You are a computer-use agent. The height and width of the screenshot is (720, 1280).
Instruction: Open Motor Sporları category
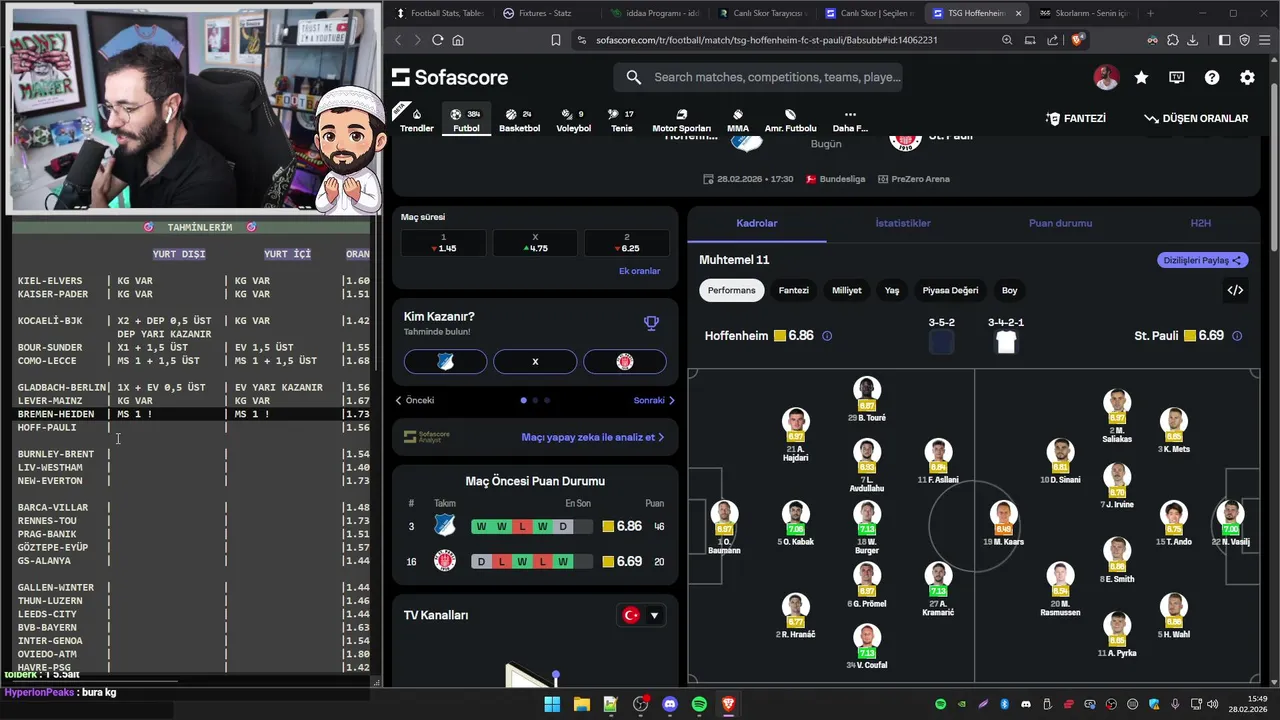coord(682,120)
